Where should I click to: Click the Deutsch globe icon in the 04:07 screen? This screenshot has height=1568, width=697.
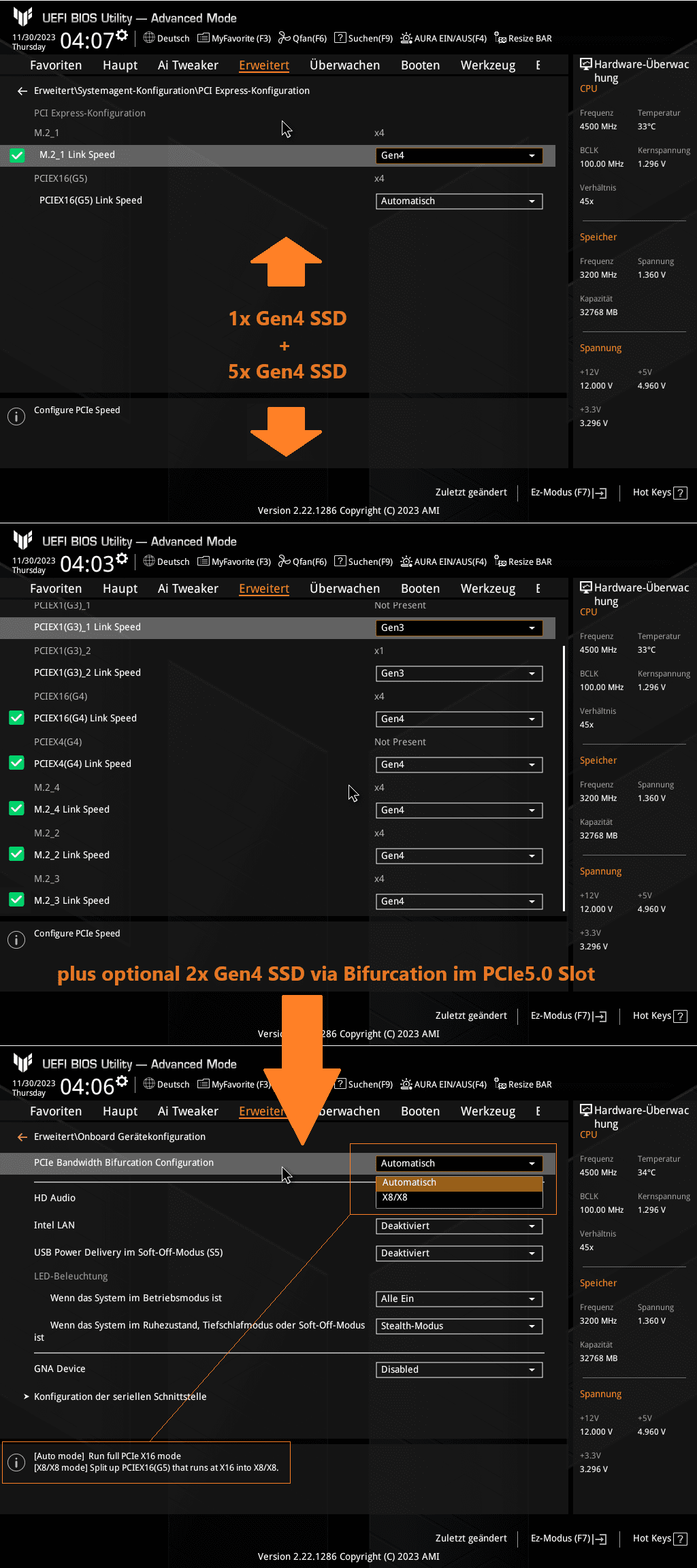149,37
